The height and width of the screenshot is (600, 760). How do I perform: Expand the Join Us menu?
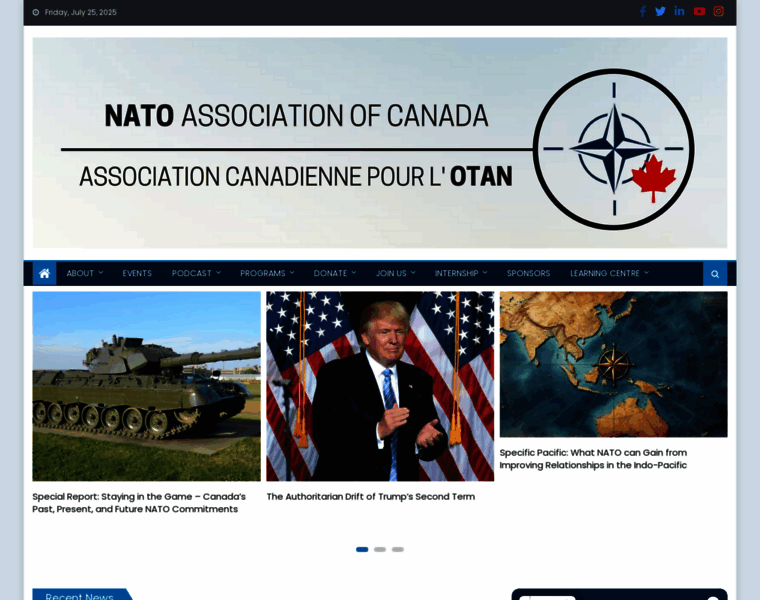396,273
